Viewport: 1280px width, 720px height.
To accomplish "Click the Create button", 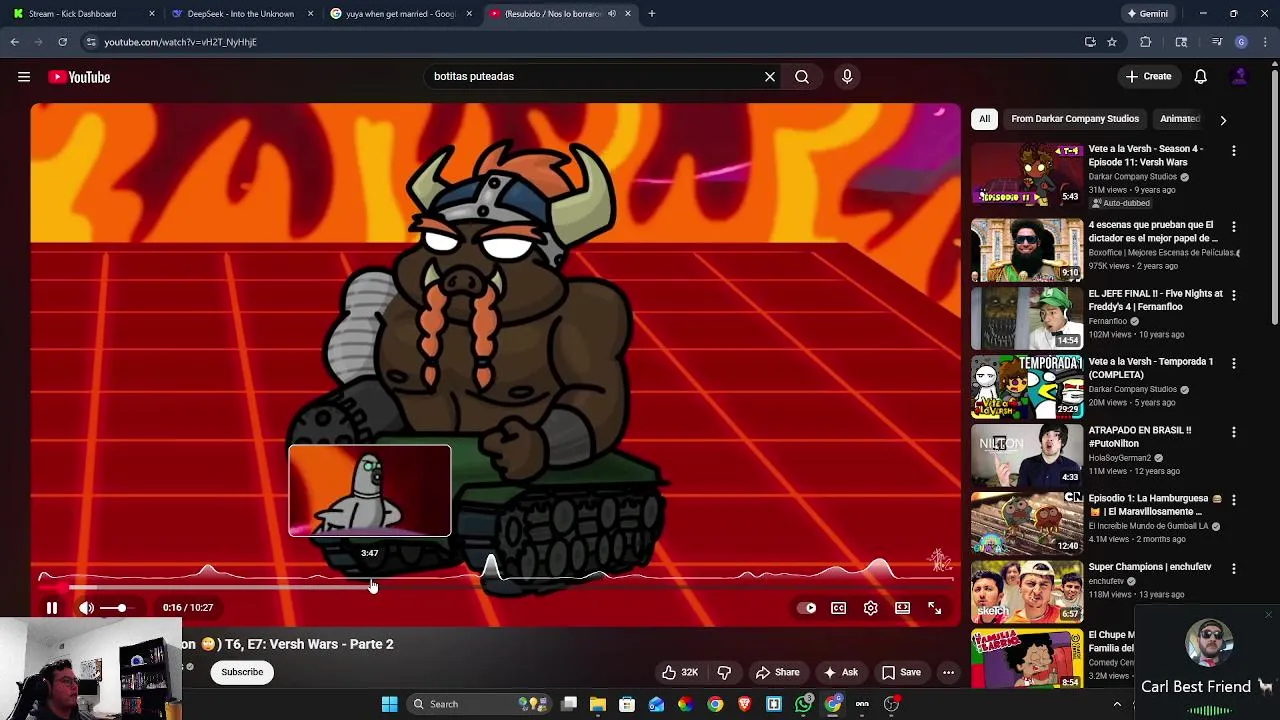I will [1148, 76].
